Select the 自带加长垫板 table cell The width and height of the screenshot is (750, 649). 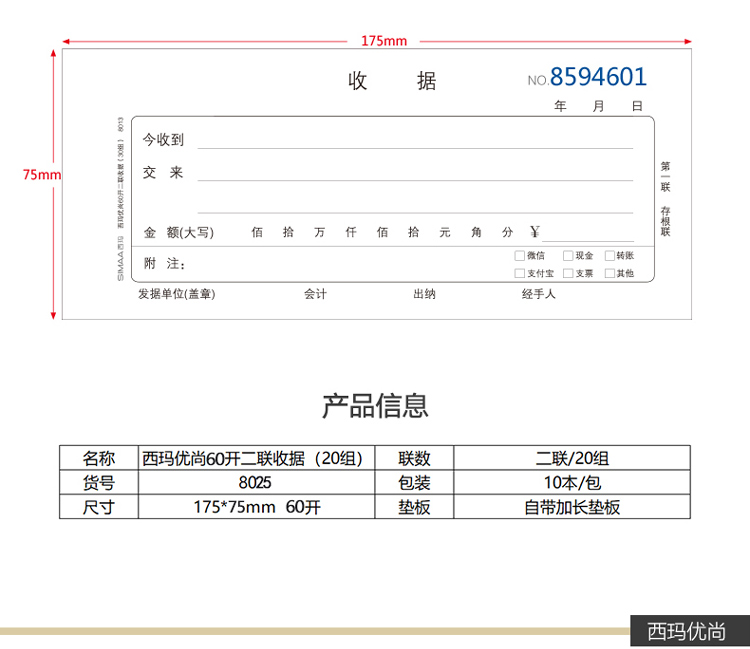point(572,507)
